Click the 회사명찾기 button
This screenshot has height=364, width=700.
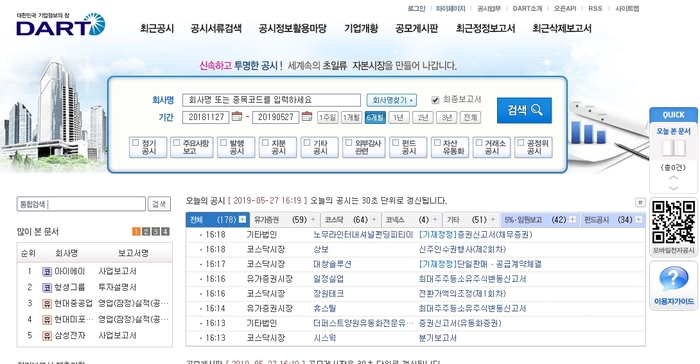coord(392,100)
